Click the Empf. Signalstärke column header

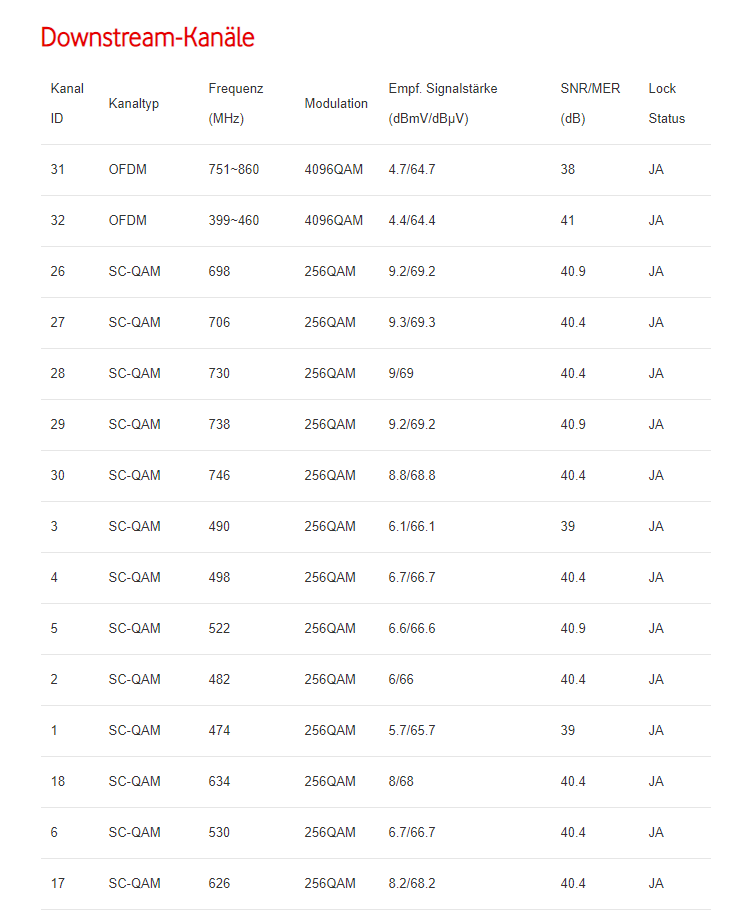442,103
